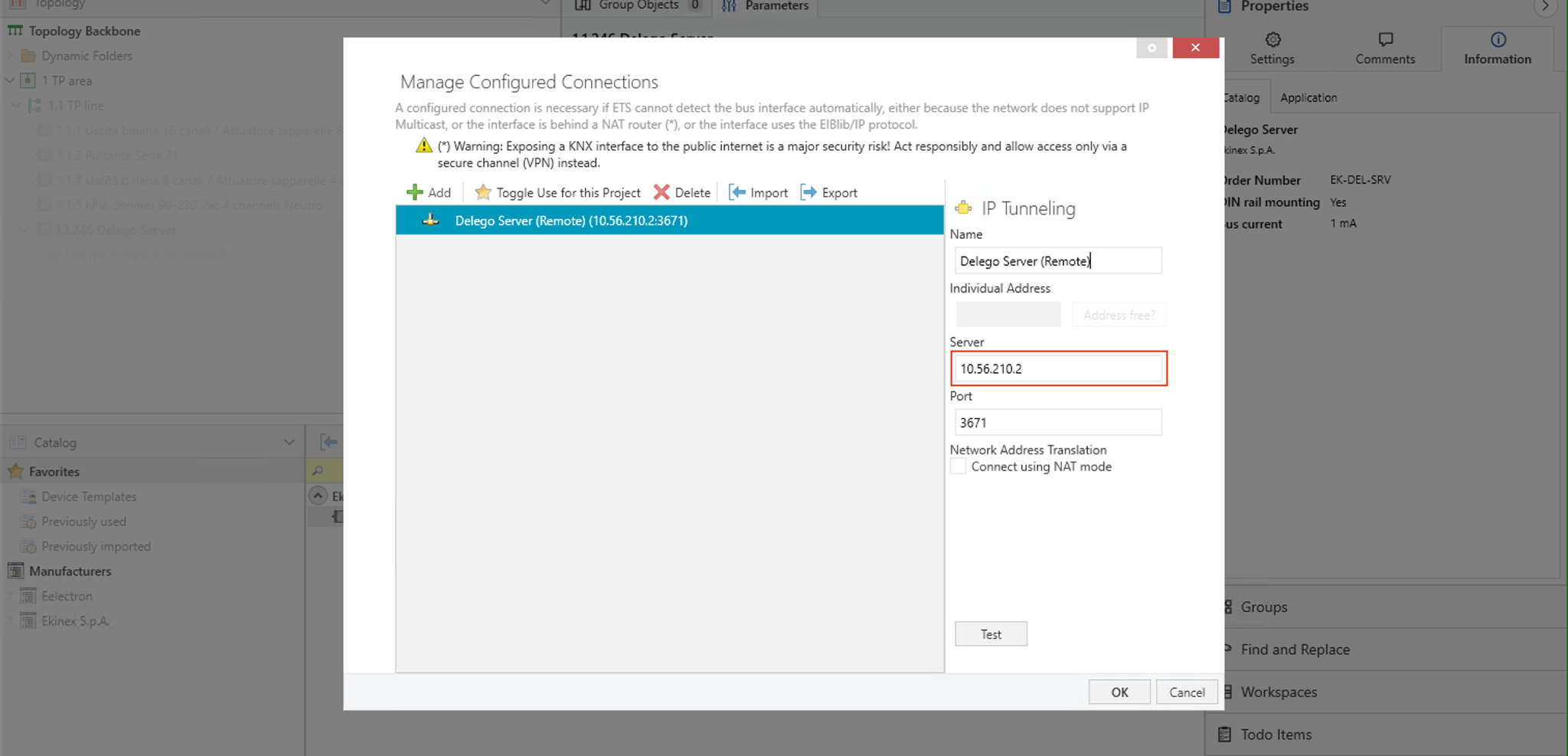Open the Find and Replace panel
This screenshot has height=756, width=1568.
[x=1295, y=649]
